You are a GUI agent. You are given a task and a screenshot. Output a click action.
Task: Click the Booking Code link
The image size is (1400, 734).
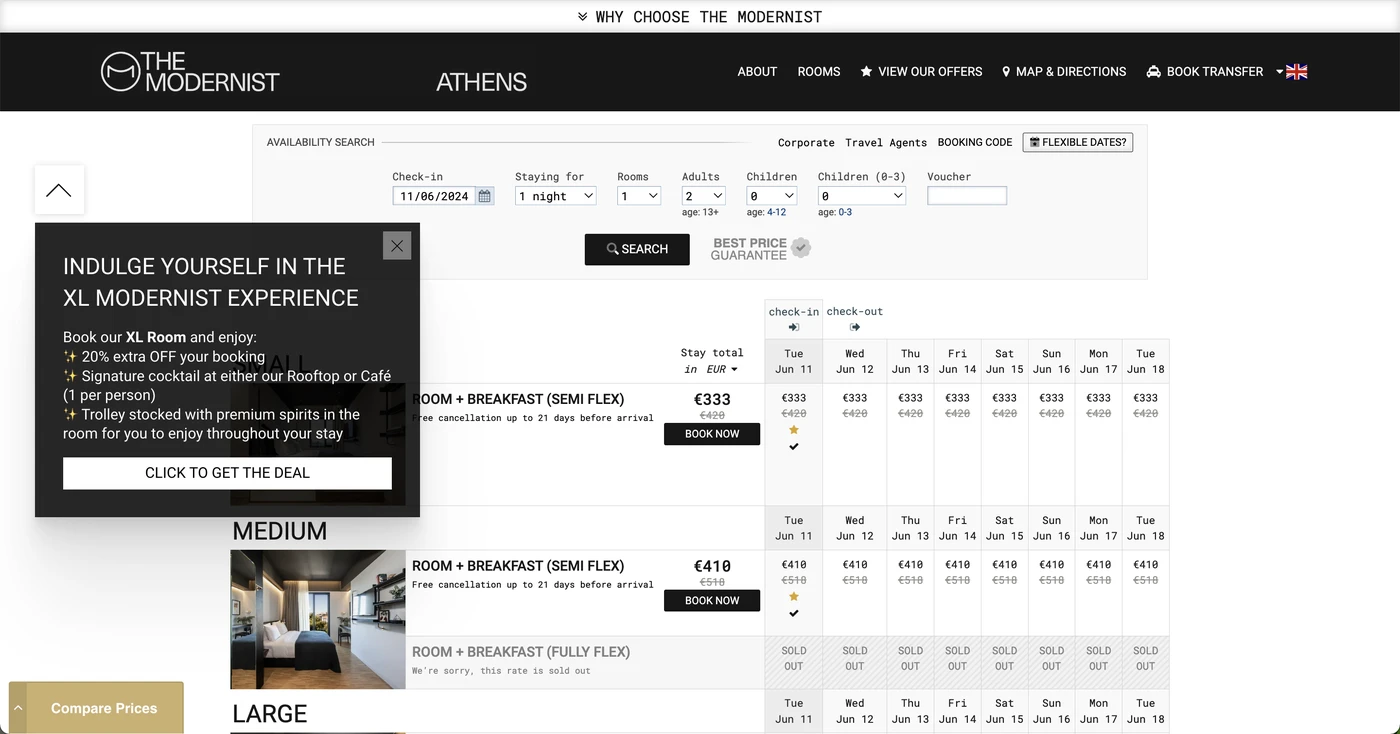click(975, 142)
